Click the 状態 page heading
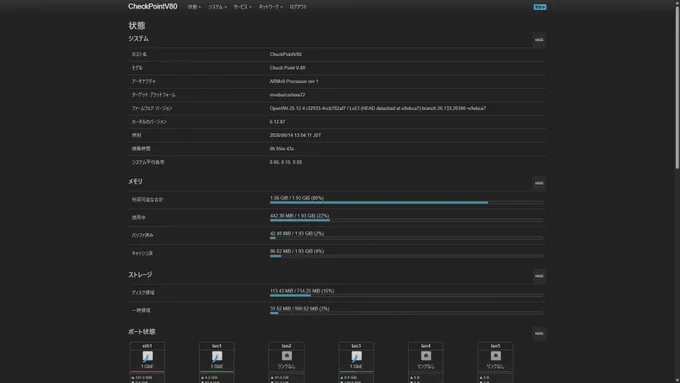 click(137, 26)
